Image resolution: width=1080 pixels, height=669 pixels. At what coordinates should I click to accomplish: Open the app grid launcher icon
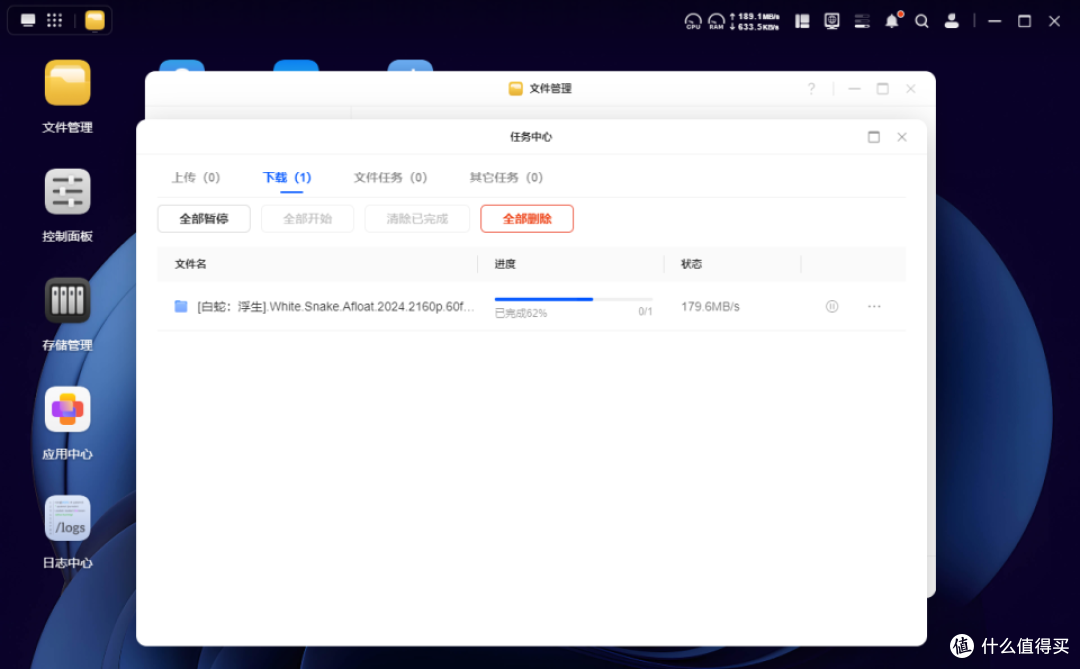pyautogui.click(x=54, y=20)
